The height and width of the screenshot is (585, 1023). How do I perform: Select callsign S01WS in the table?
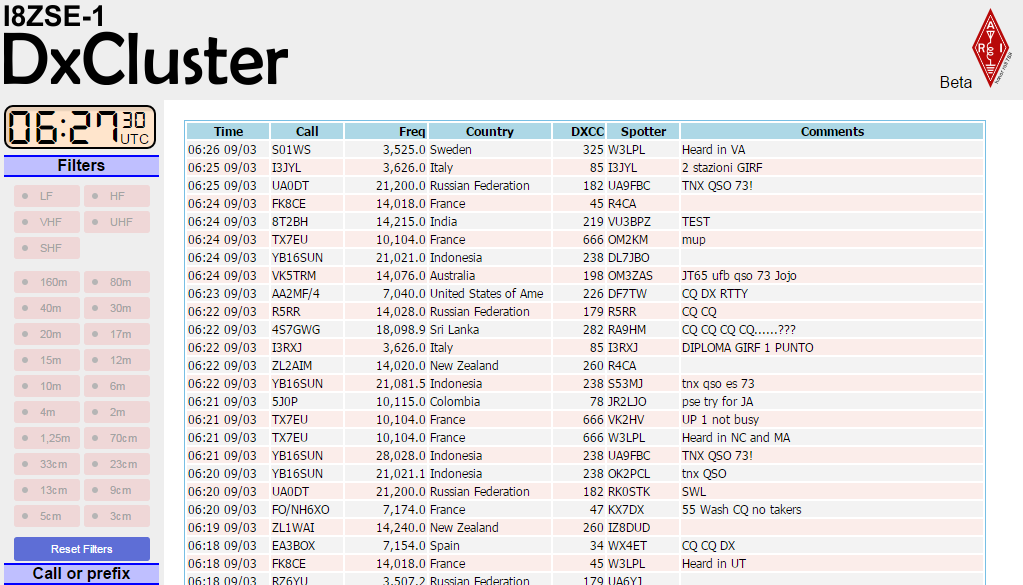point(291,149)
